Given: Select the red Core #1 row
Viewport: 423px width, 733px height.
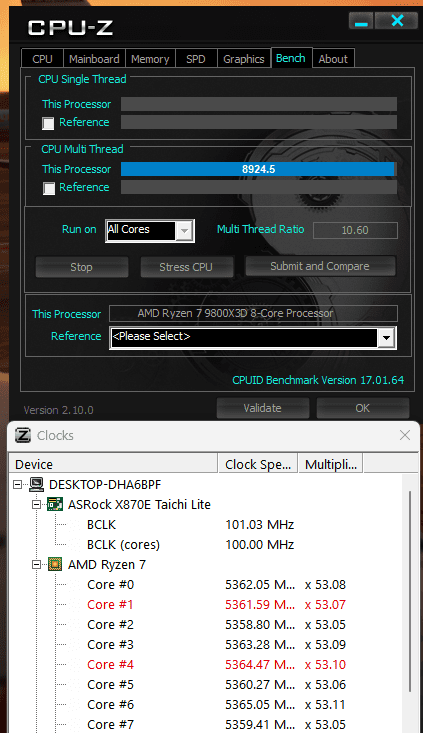Looking at the screenshot, I should (206, 604).
